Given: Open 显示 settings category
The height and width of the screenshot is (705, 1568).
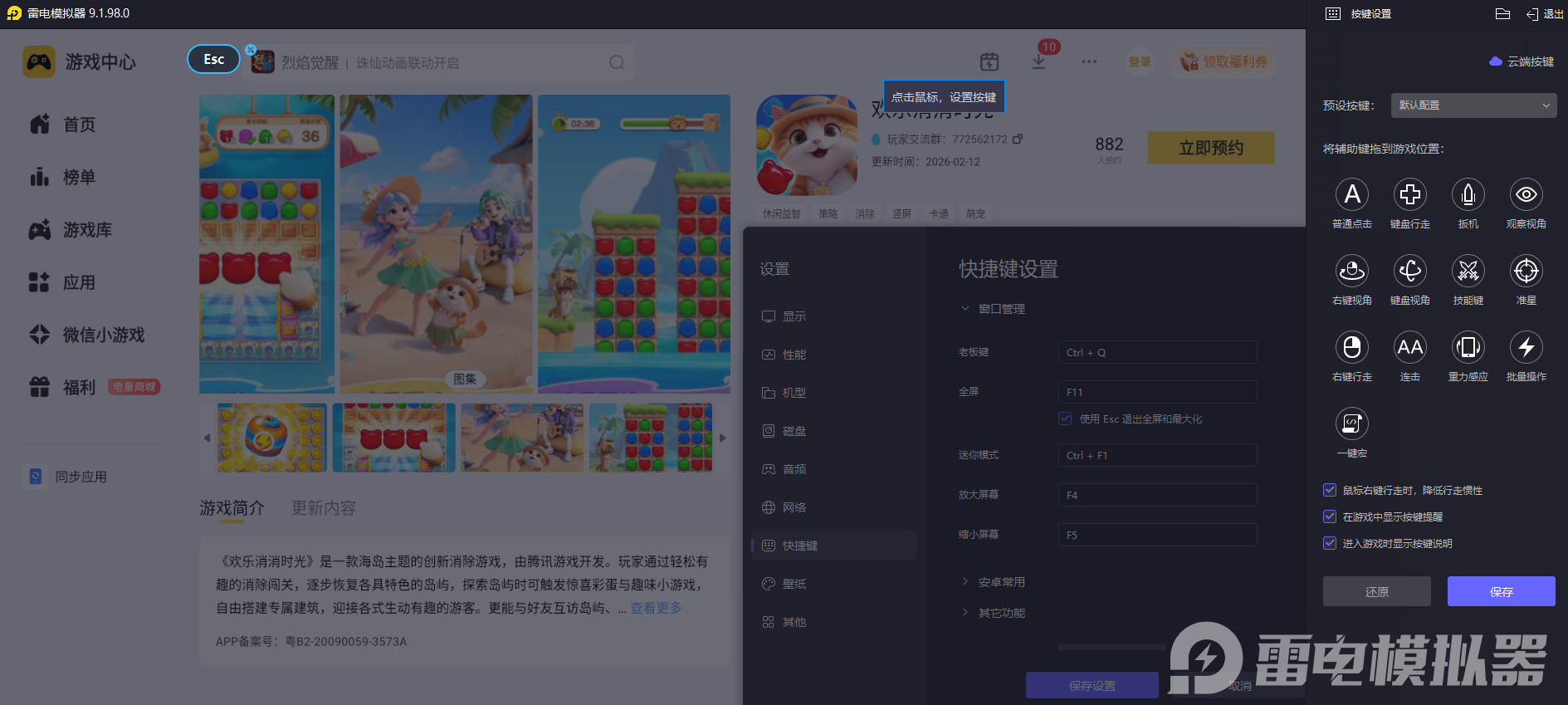Looking at the screenshot, I should (x=784, y=316).
